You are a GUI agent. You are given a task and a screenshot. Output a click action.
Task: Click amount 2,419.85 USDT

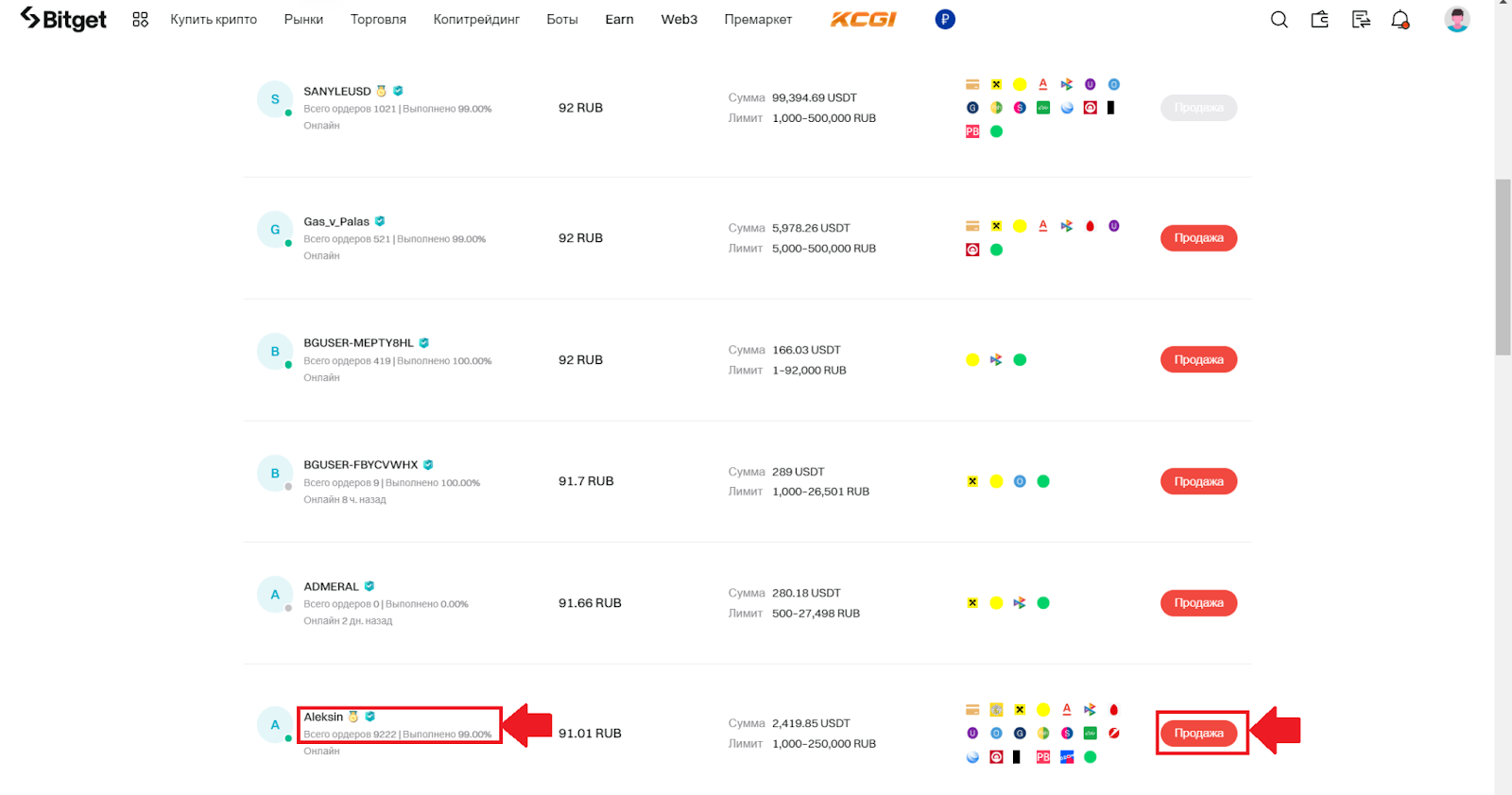[811, 723]
